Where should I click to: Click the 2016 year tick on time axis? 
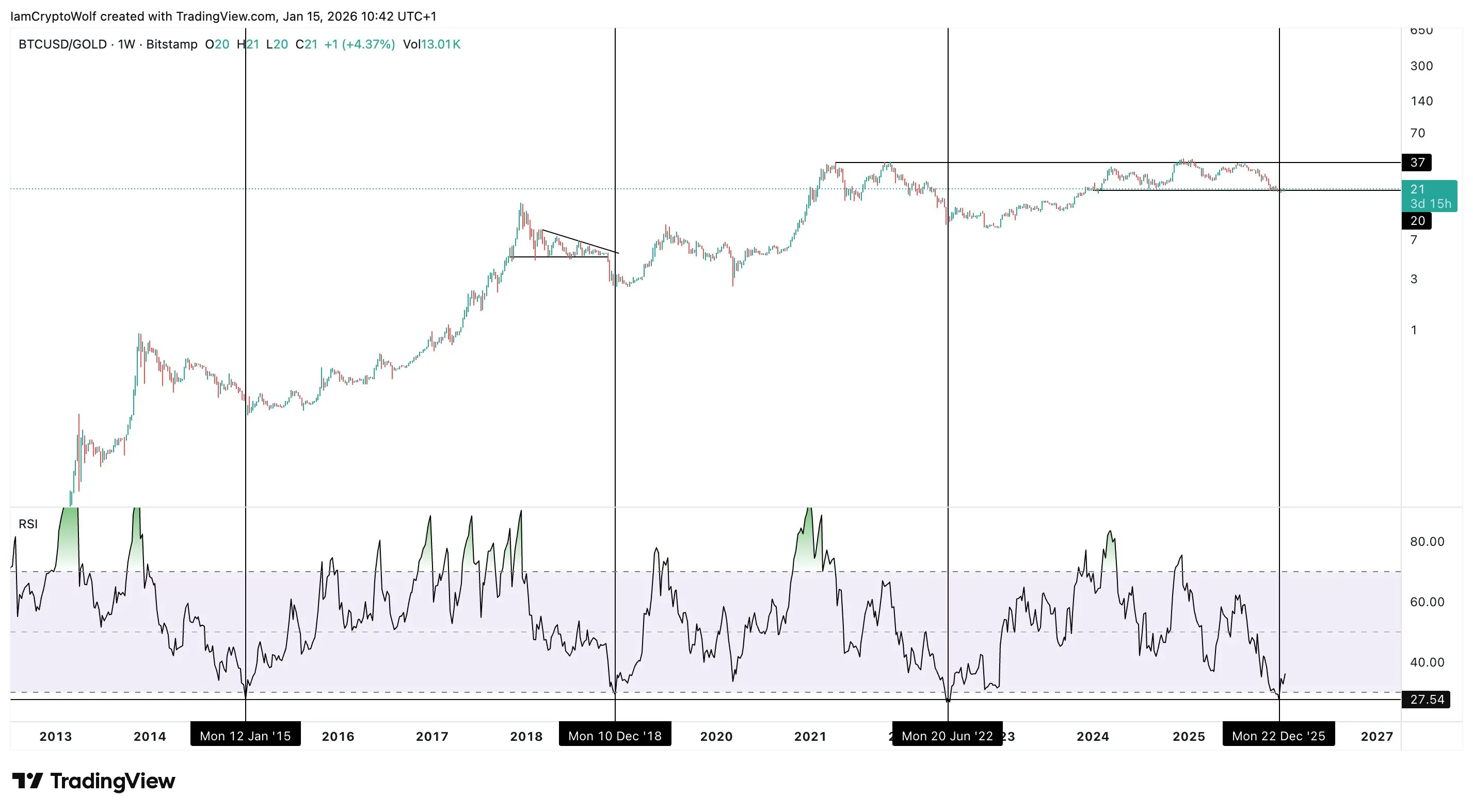(x=338, y=737)
